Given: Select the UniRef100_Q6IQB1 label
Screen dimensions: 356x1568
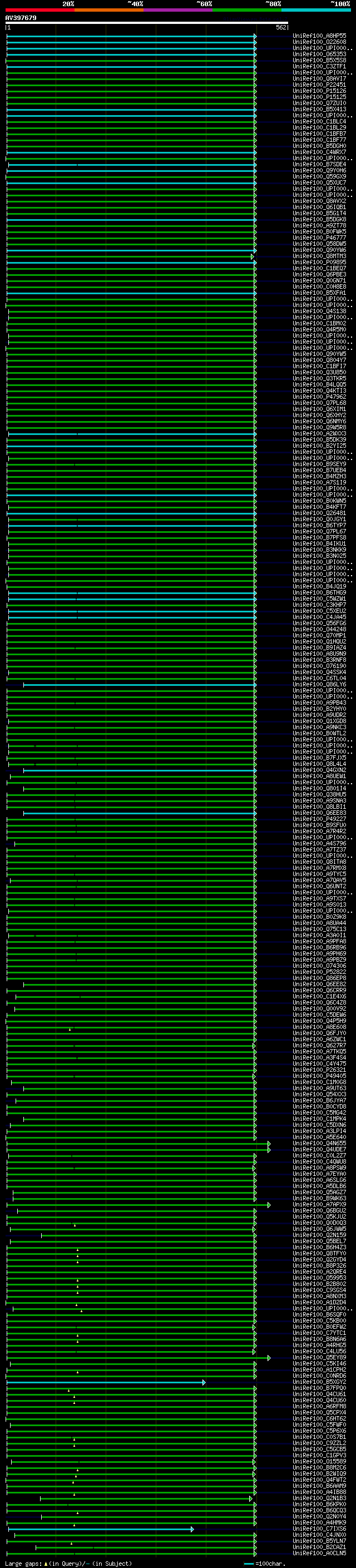Looking at the screenshot, I should click(x=319, y=207).
